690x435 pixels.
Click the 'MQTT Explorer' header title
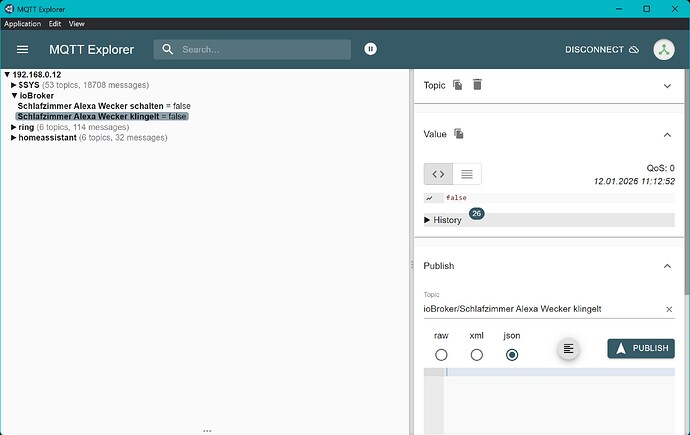coord(92,50)
